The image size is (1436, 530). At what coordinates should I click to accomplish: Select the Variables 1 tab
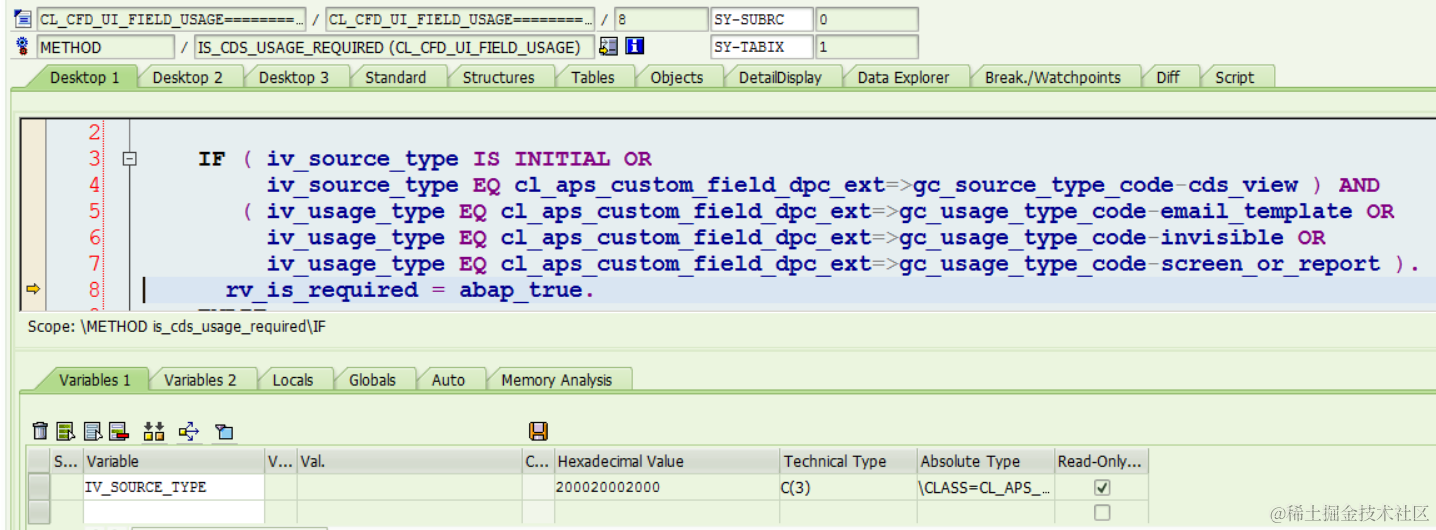click(x=94, y=380)
